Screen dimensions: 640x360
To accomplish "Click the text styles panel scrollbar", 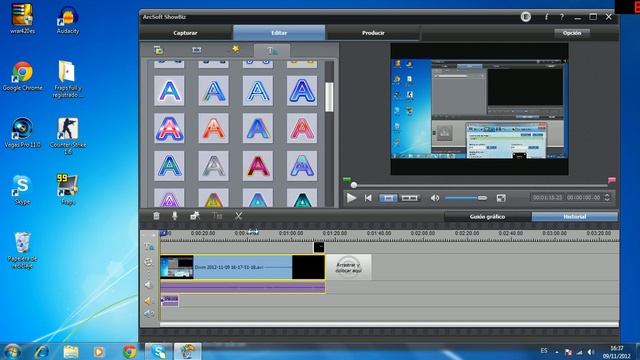I will coord(329,97).
